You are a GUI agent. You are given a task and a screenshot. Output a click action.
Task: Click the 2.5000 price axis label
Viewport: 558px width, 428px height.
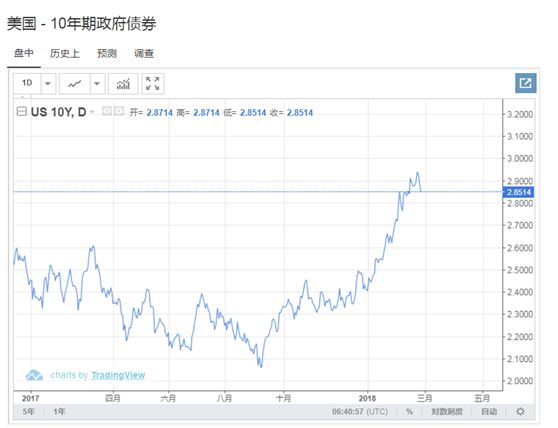point(520,270)
